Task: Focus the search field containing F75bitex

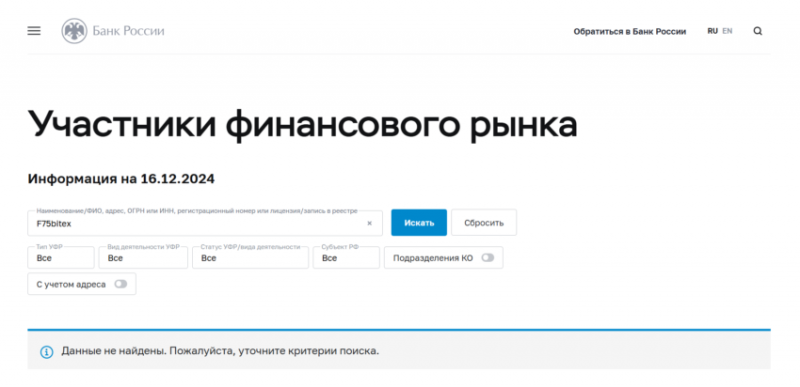Action: [205, 223]
